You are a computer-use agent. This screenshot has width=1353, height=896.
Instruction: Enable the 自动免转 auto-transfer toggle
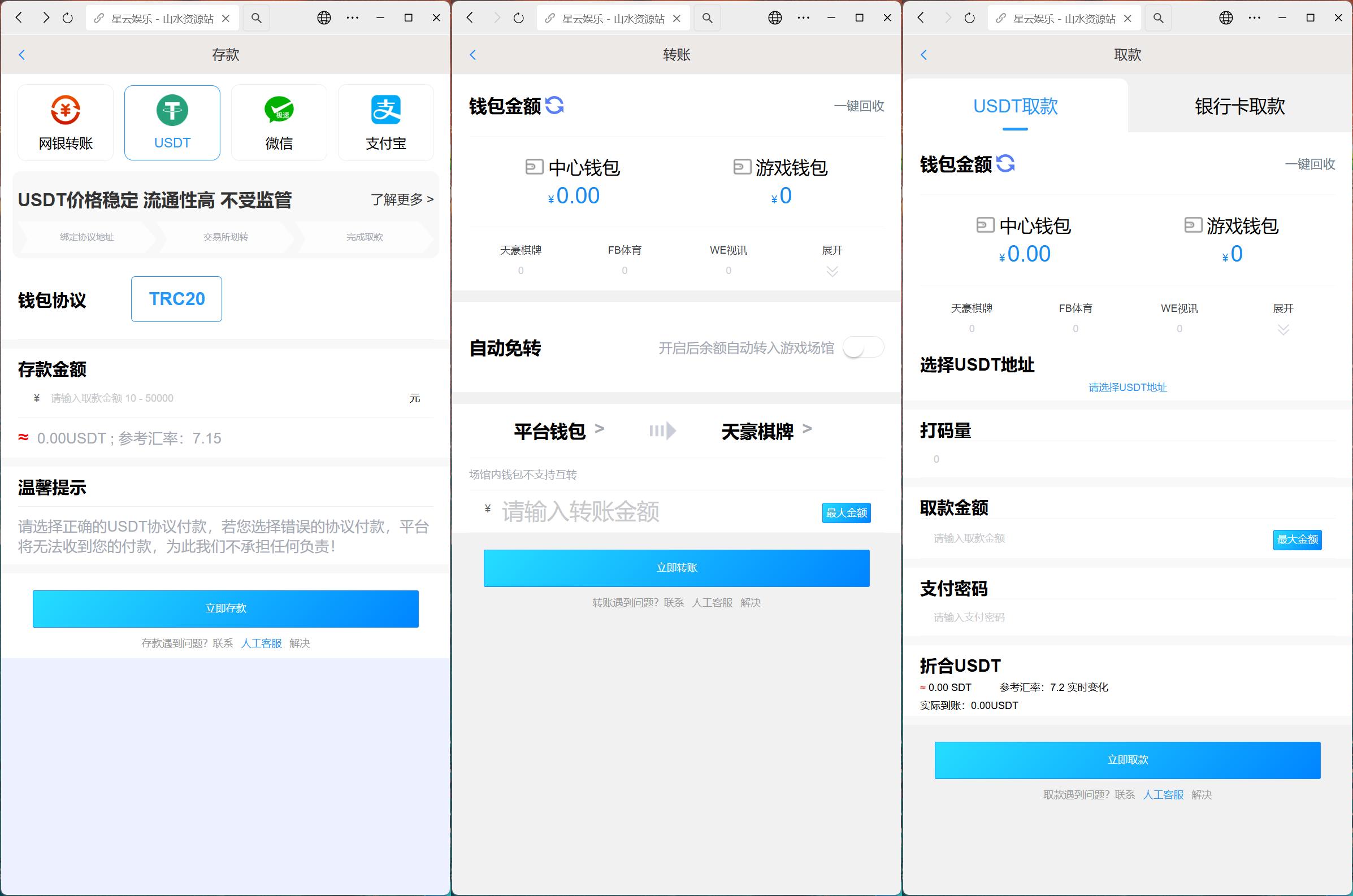(863, 347)
